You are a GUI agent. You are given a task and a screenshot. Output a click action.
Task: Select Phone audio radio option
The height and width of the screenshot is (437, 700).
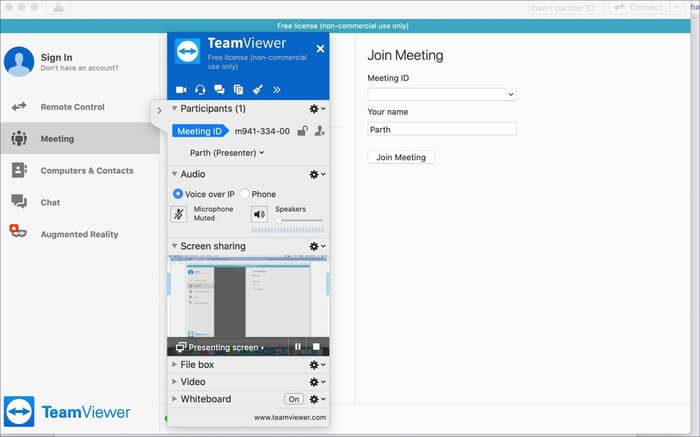click(x=245, y=194)
